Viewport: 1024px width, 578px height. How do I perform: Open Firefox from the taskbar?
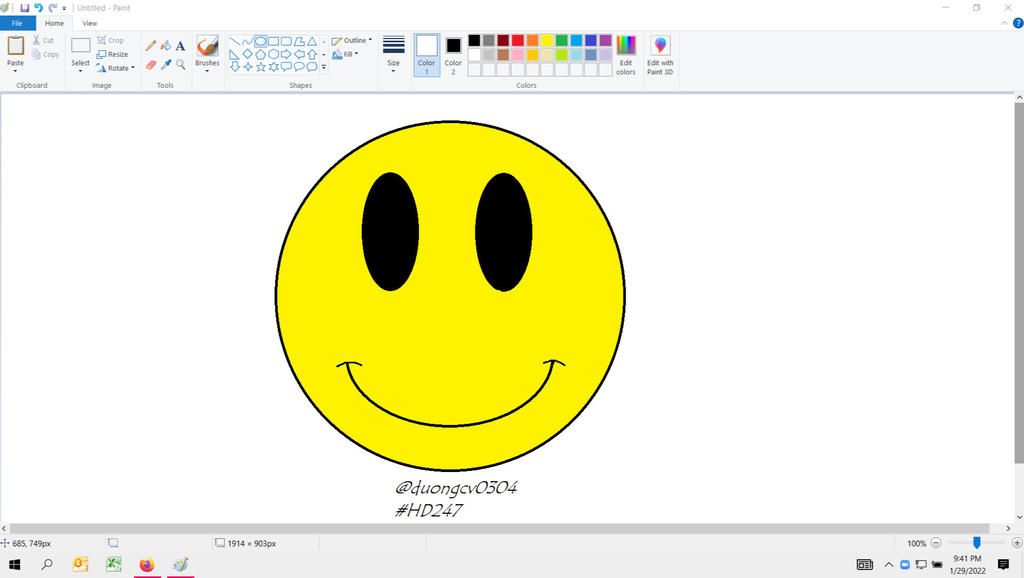point(147,564)
